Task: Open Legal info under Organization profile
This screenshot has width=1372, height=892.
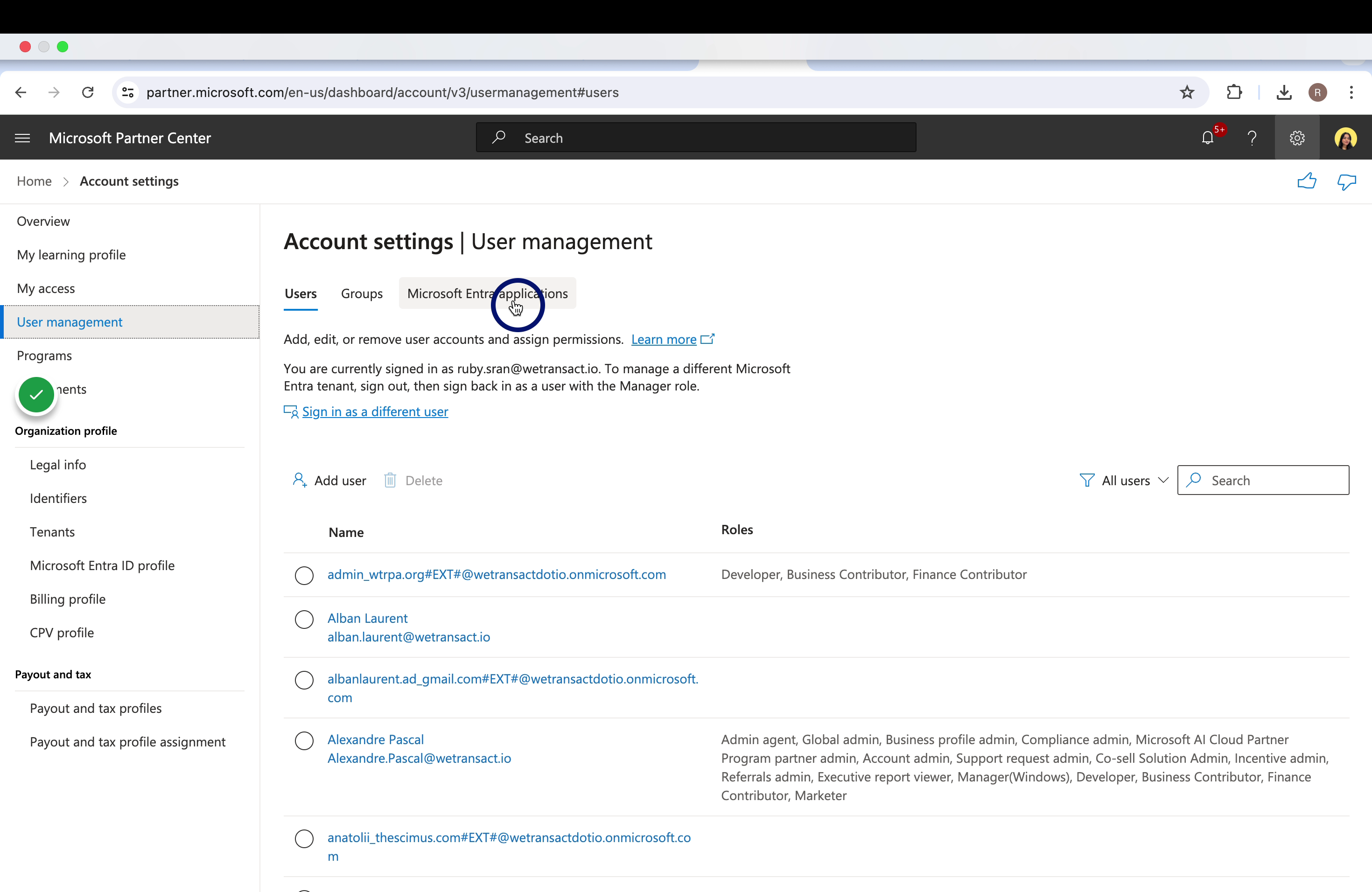Action: click(x=58, y=465)
